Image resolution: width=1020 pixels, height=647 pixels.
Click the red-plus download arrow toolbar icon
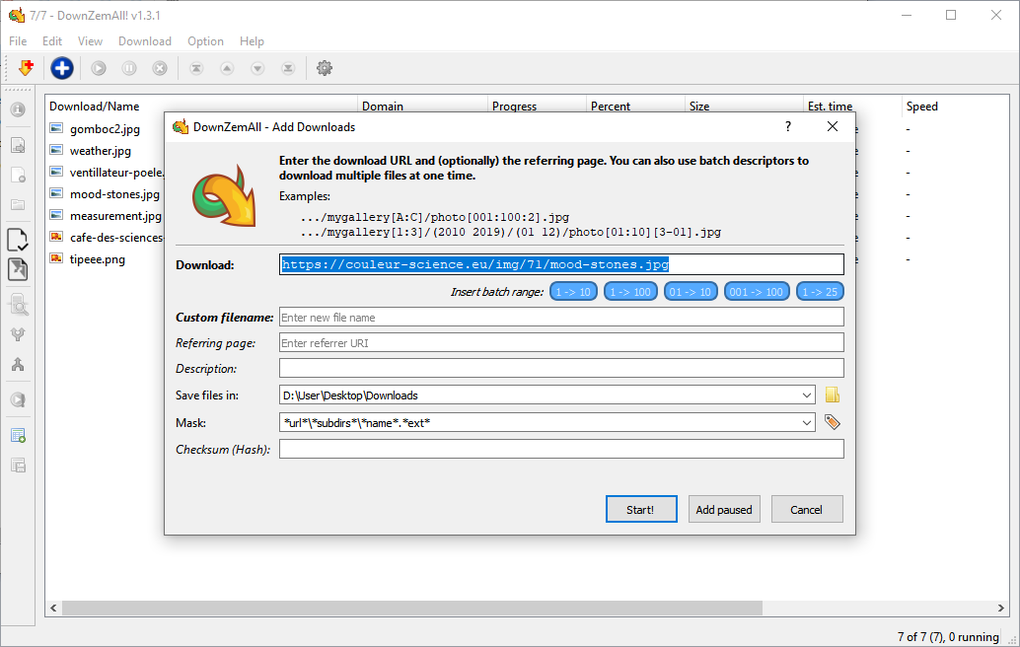coord(26,68)
